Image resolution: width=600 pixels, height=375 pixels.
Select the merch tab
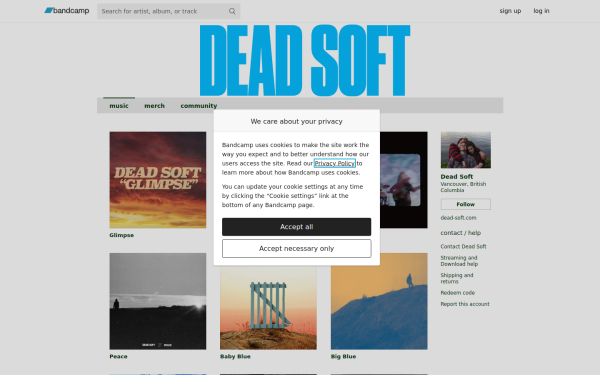[x=154, y=106]
